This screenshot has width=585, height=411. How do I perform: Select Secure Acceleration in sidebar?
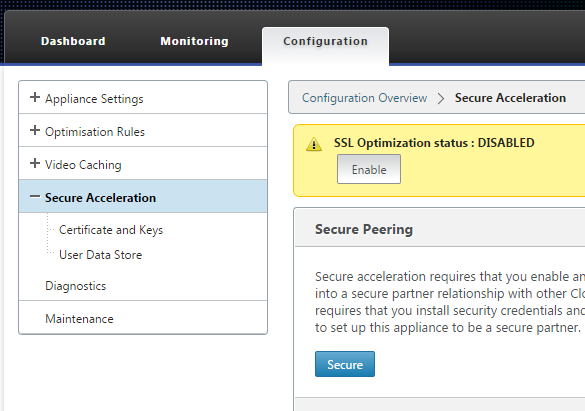pyautogui.click(x=143, y=197)
